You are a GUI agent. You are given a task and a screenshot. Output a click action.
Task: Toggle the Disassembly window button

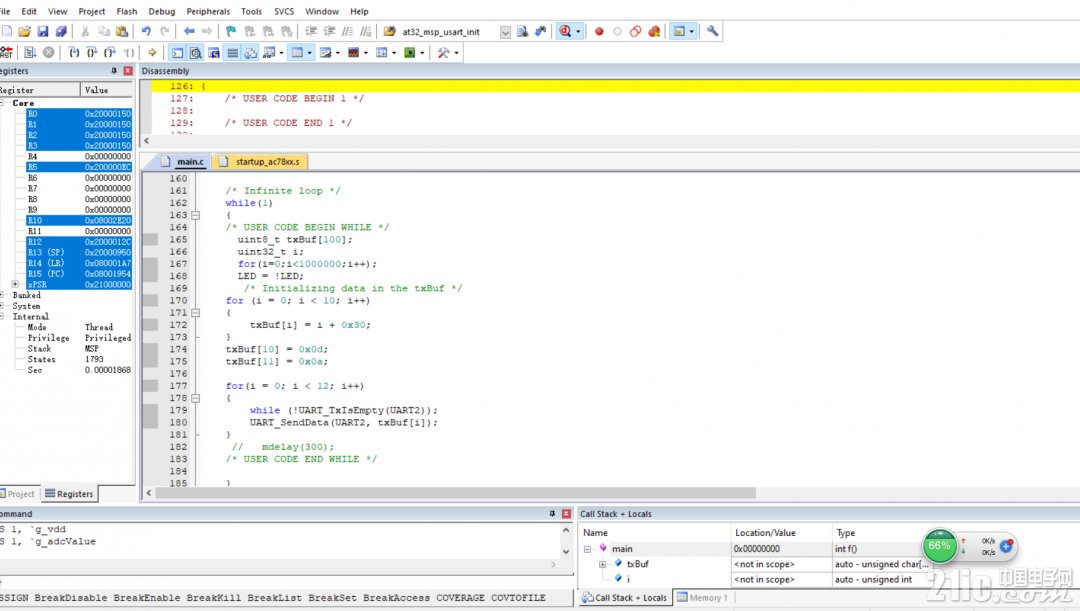tap(196, 52)
